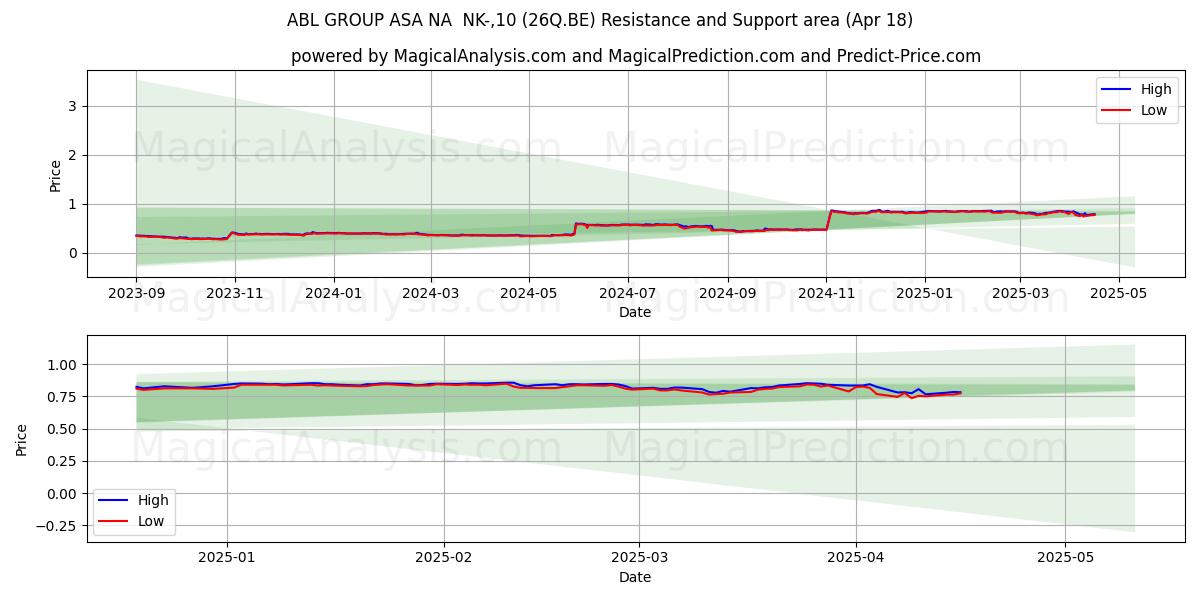Click the '2024-09' date tick label
The image size is (1200, 600).
pyautogui.click(x=728, y=293)
